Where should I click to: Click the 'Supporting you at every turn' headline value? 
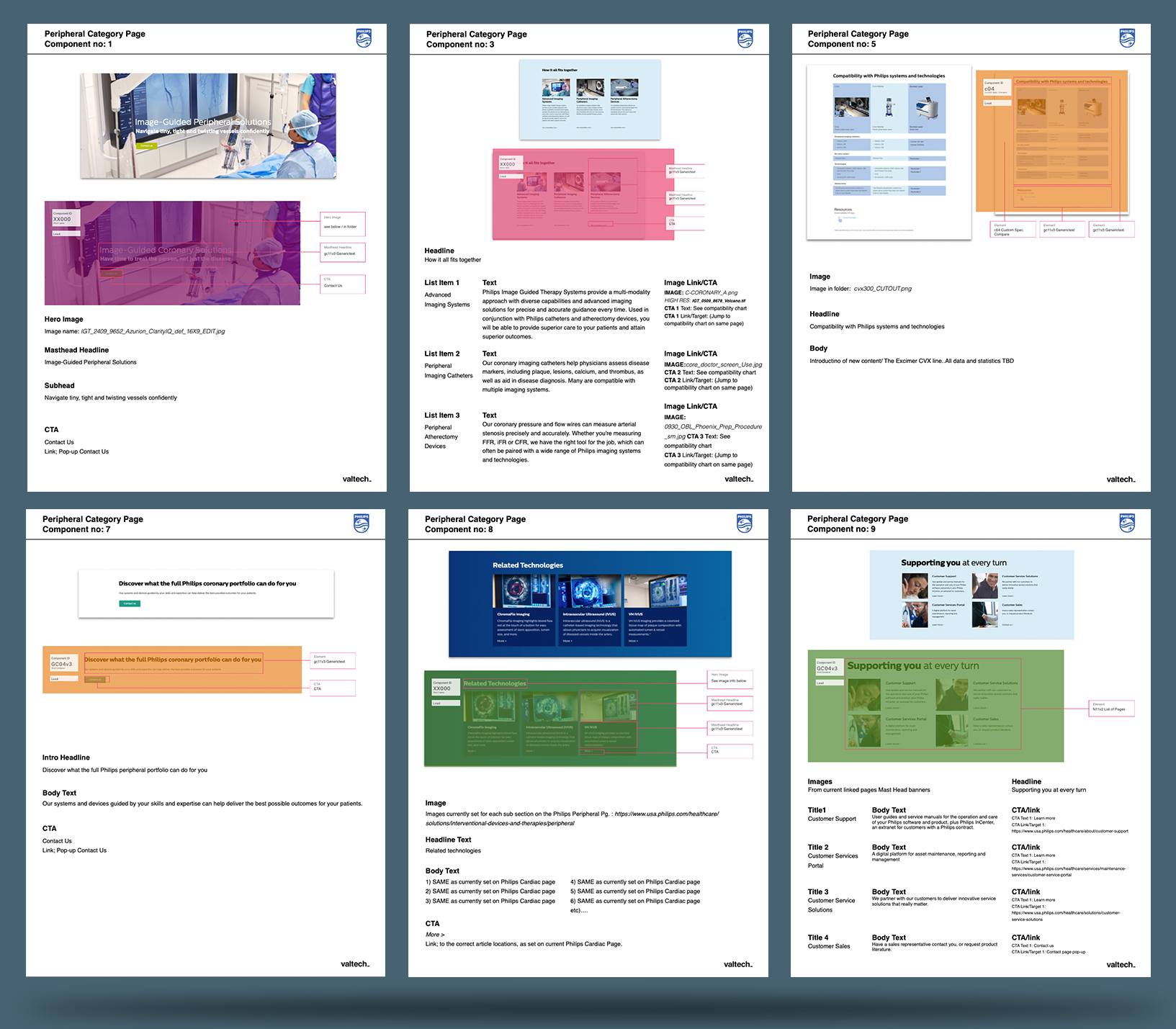coord(1049,790)
